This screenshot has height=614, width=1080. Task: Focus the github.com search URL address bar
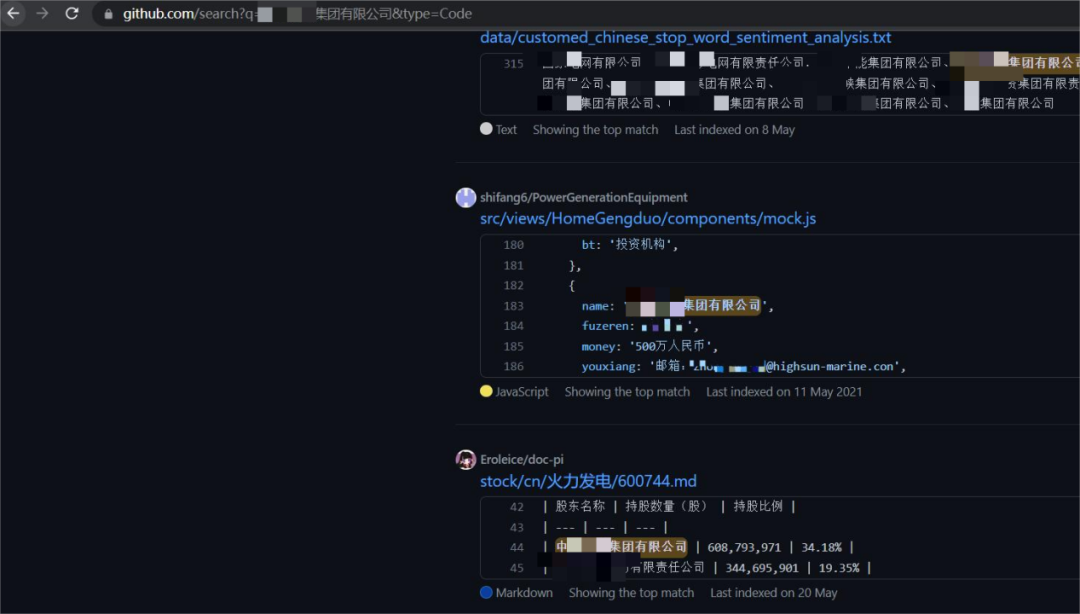point(585,14)
